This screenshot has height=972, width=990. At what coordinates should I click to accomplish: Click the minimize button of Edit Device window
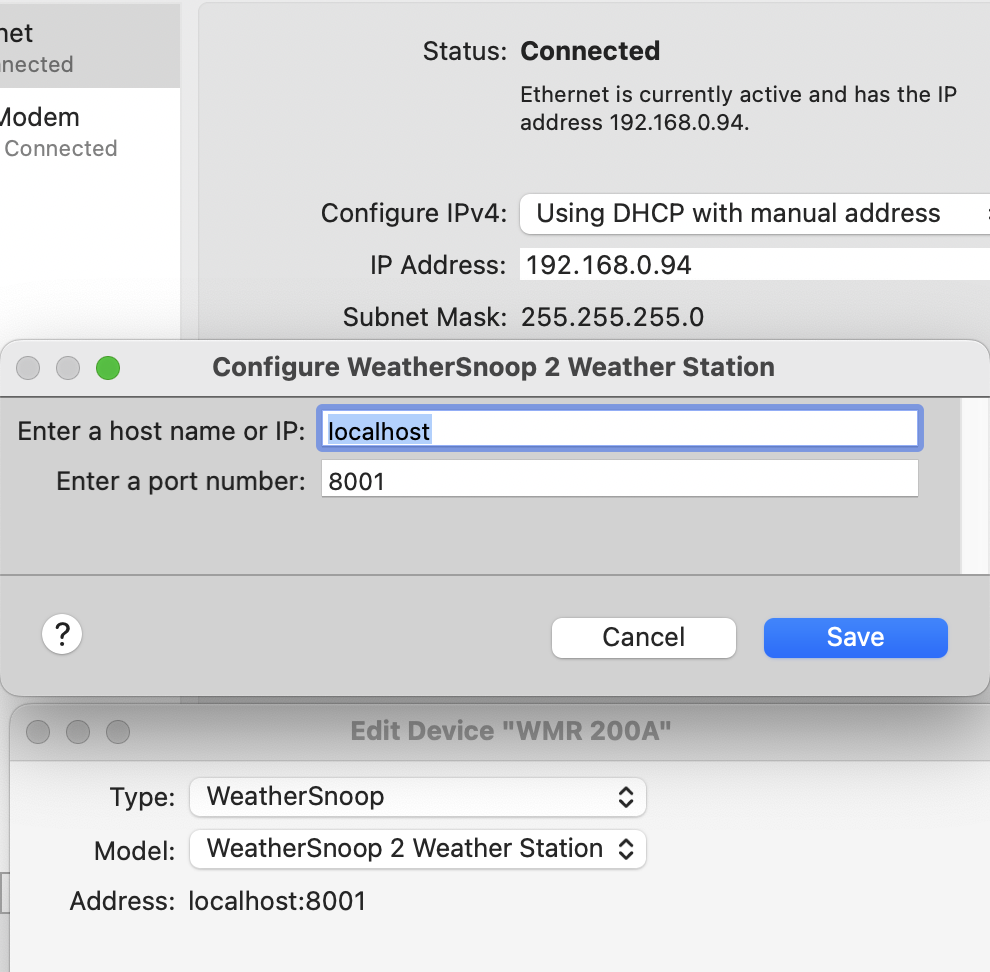(78, 732)
